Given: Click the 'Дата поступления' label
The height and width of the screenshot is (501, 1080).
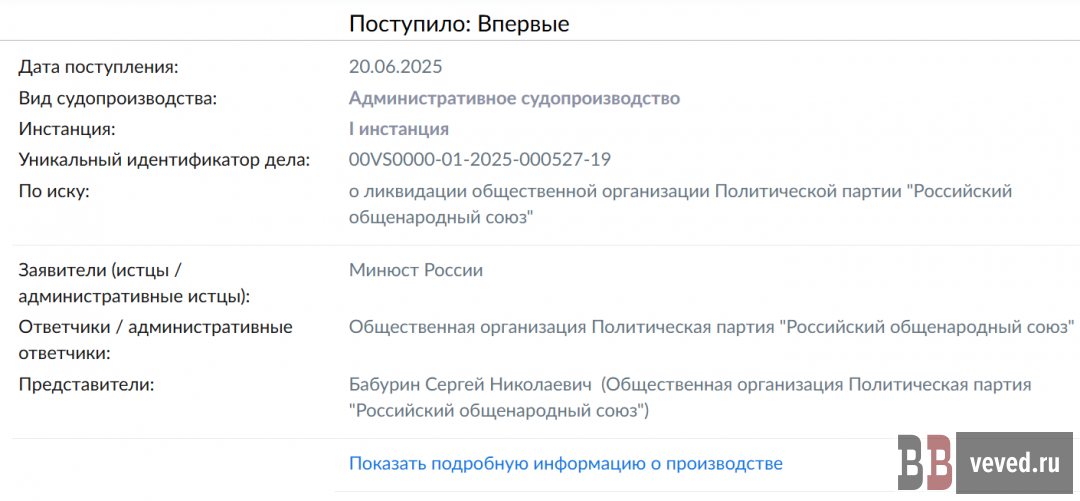Looking at the screenshot, I should (x=98, y=68).
